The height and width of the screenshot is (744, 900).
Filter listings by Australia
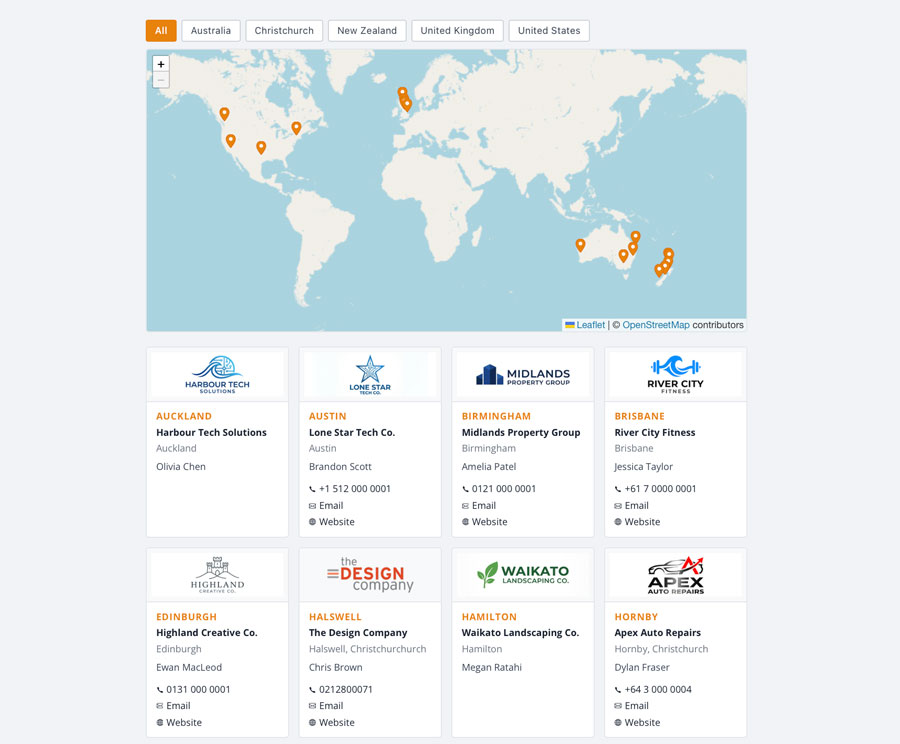211,31
